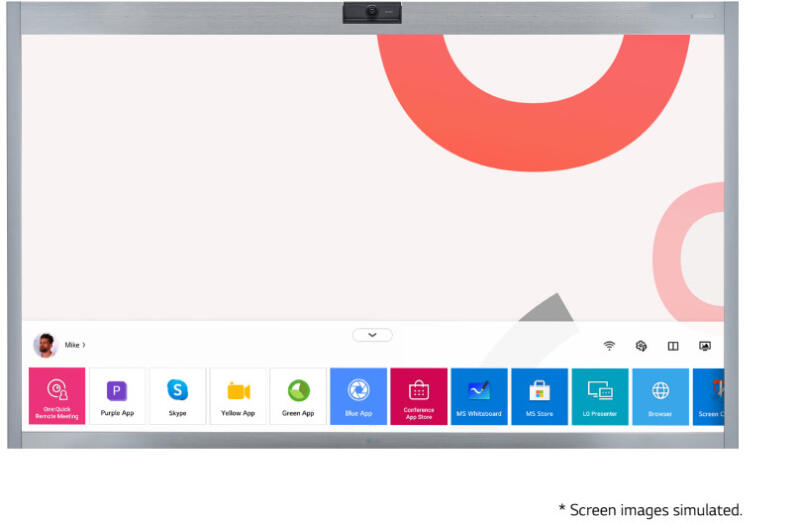
Task: Open the partially visible Screen app tile
Action: click(709, 396)
